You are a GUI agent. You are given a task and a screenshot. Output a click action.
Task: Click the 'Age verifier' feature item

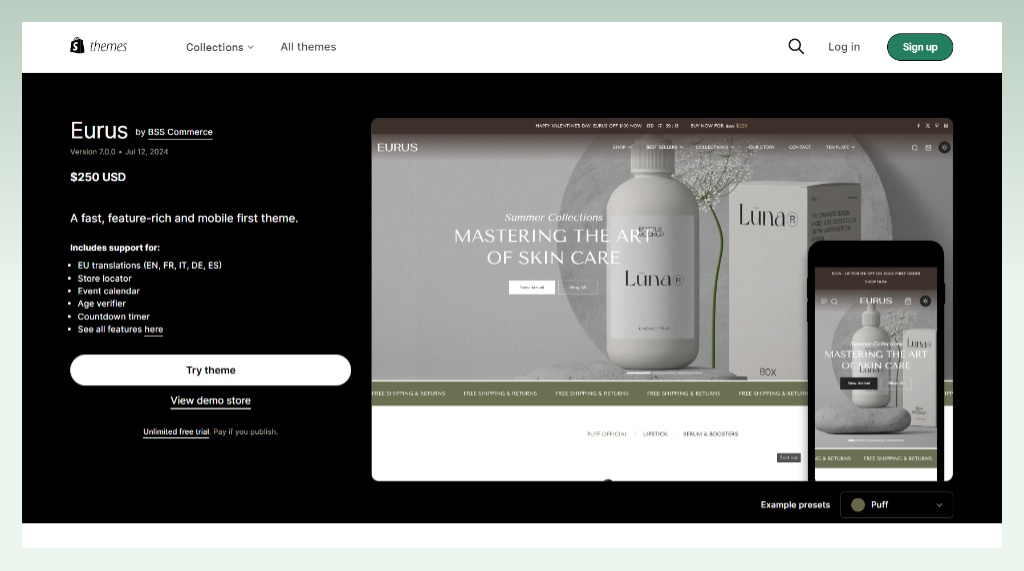coord(101,304)
